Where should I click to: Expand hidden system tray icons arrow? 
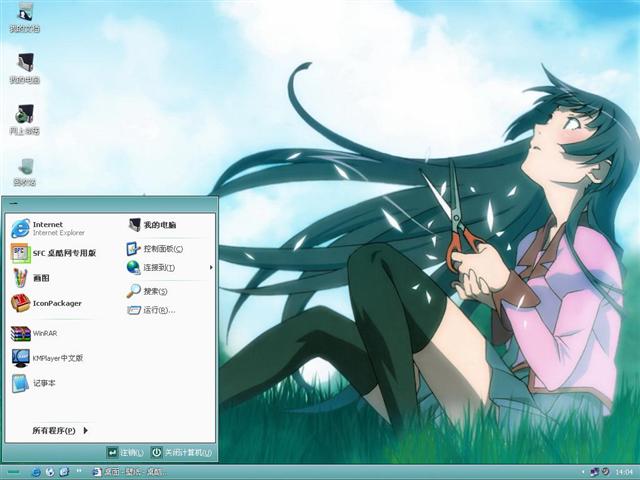tap(582, 471)
